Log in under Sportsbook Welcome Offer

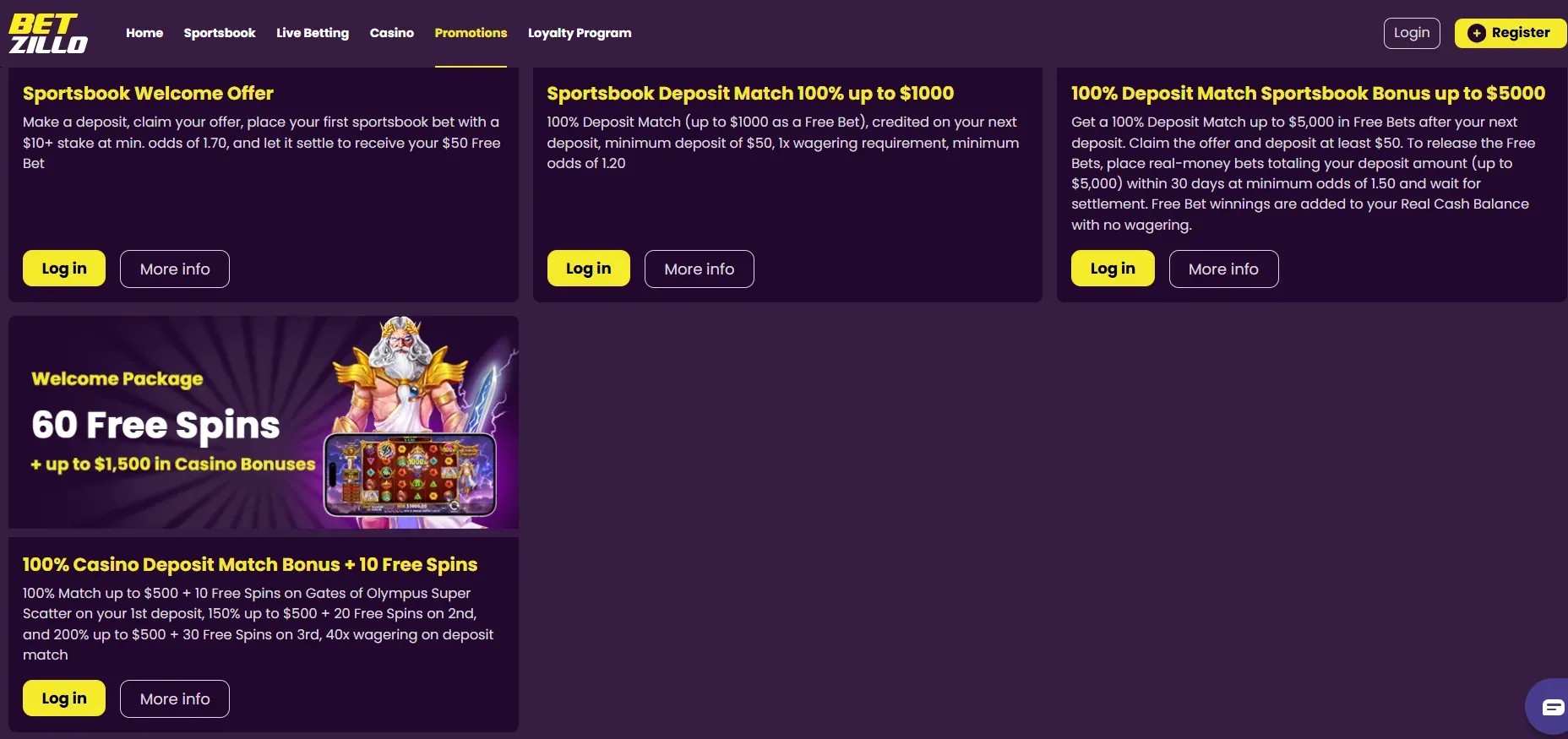pos(64,269)
